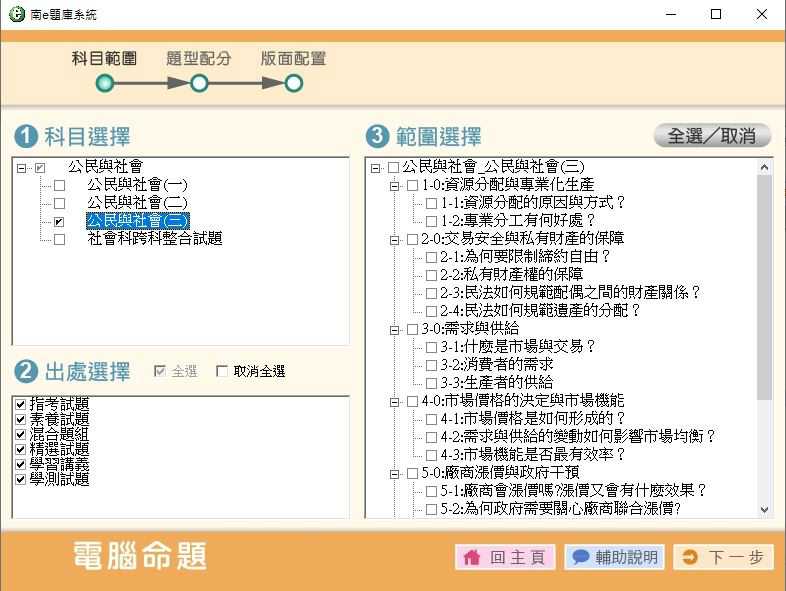Uncheck 指考試題 source checkbox
Image resolution: width=786 pixels, height=591 pixels.
click(x=21, y=404)
